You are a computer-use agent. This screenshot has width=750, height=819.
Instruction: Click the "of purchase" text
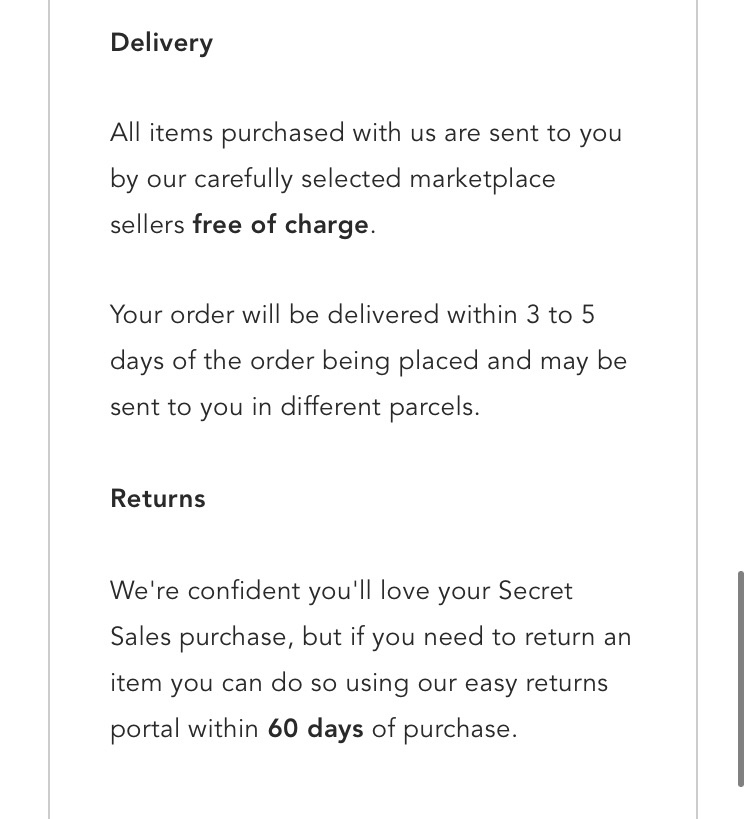[x=443, y=729]
